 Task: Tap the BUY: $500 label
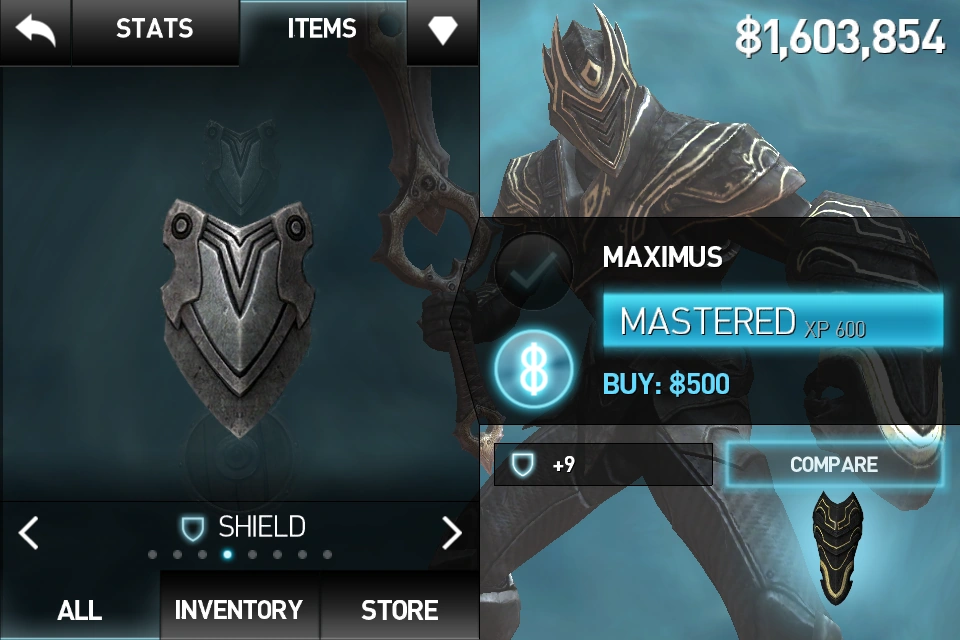tap(666, 384)
